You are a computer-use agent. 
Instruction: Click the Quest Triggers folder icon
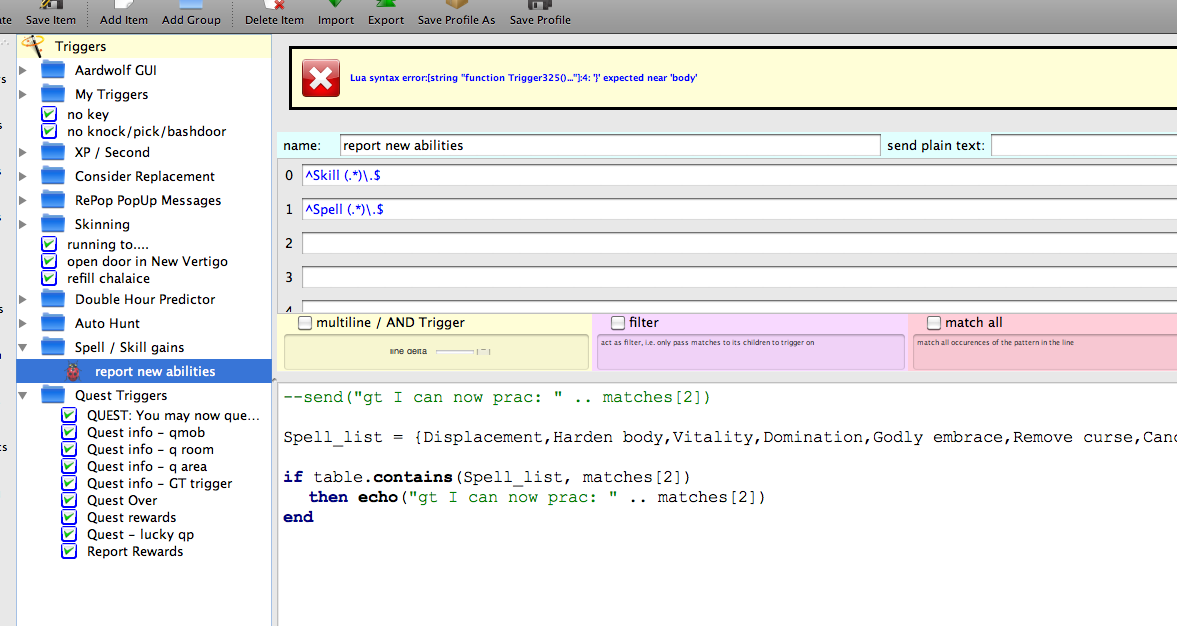(53, 396)
